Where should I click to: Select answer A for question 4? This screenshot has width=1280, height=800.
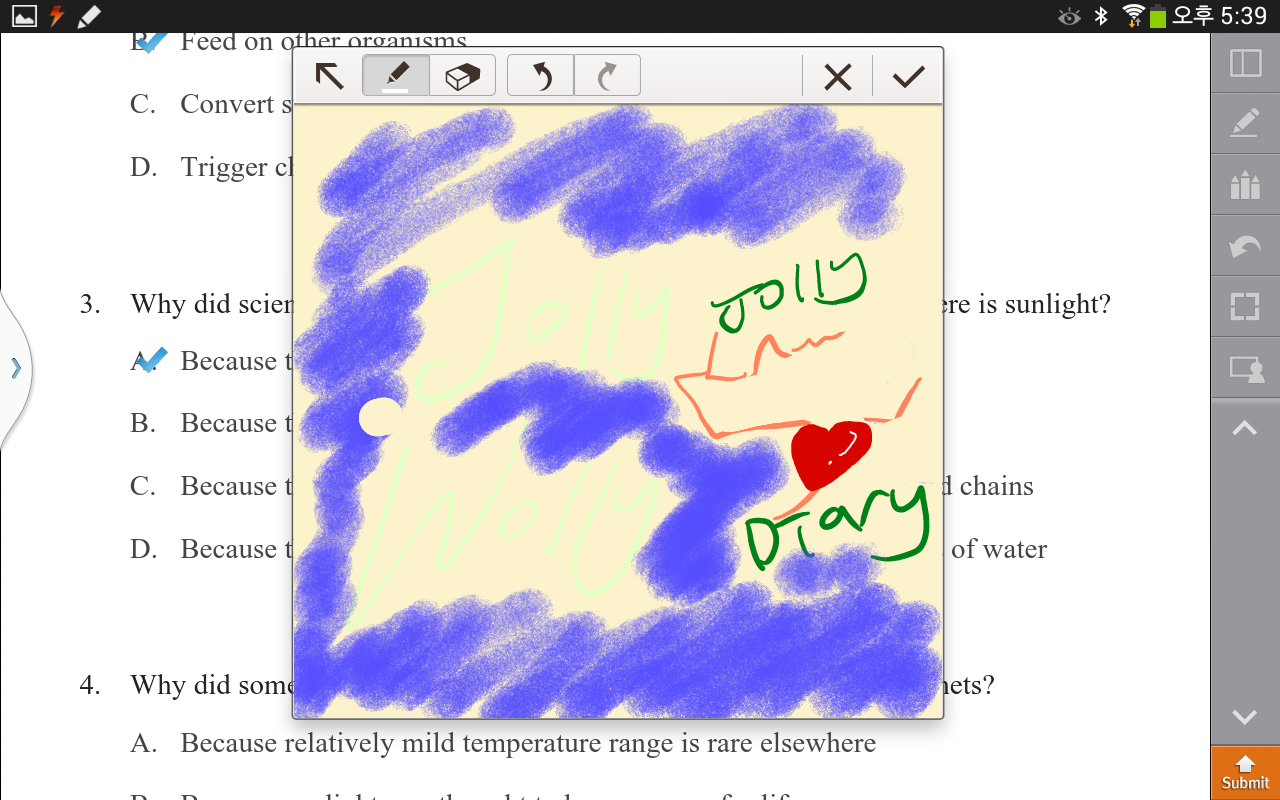(143, 743)
